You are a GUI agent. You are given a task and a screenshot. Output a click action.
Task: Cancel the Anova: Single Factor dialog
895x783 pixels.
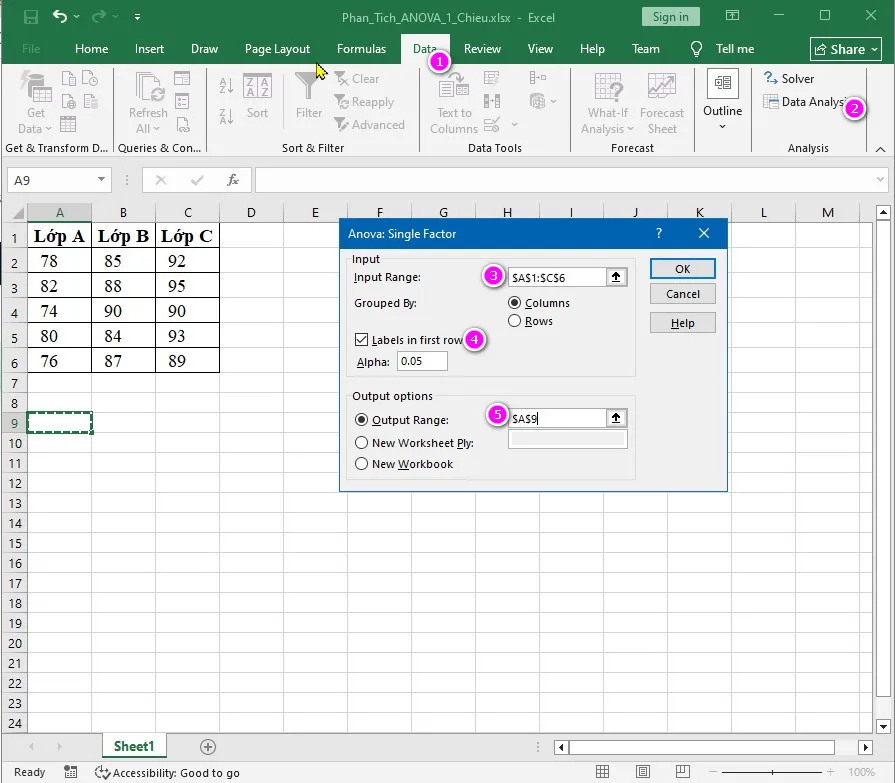(682, 293)
